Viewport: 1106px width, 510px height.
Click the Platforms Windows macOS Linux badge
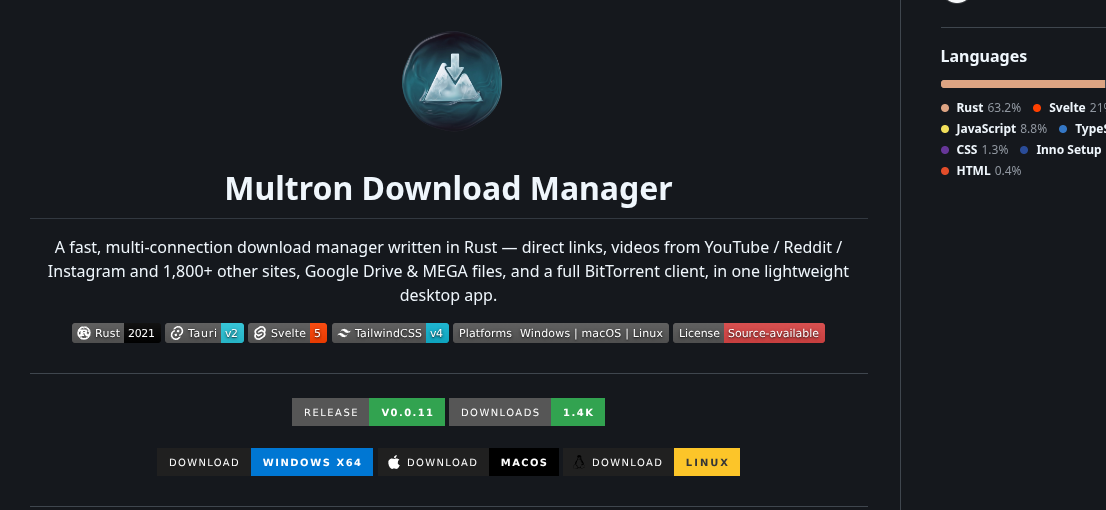click(x=561, y=333)
